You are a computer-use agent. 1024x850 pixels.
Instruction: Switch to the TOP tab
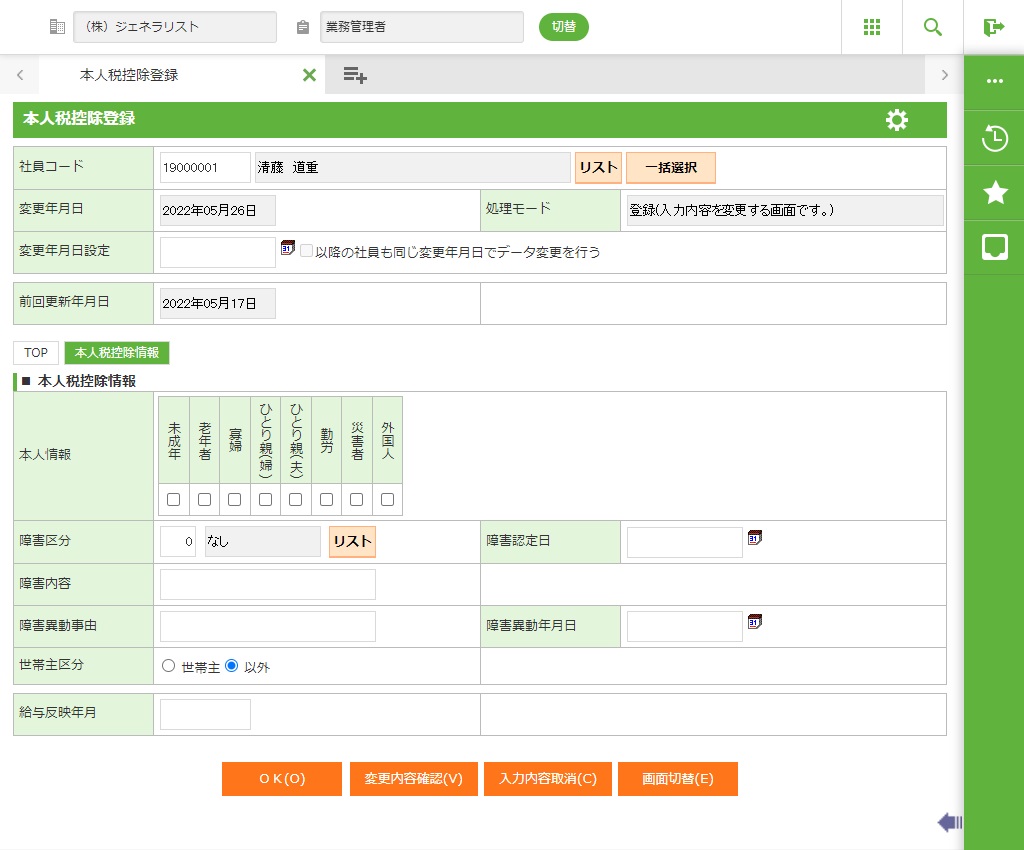[x=36, y=353]
